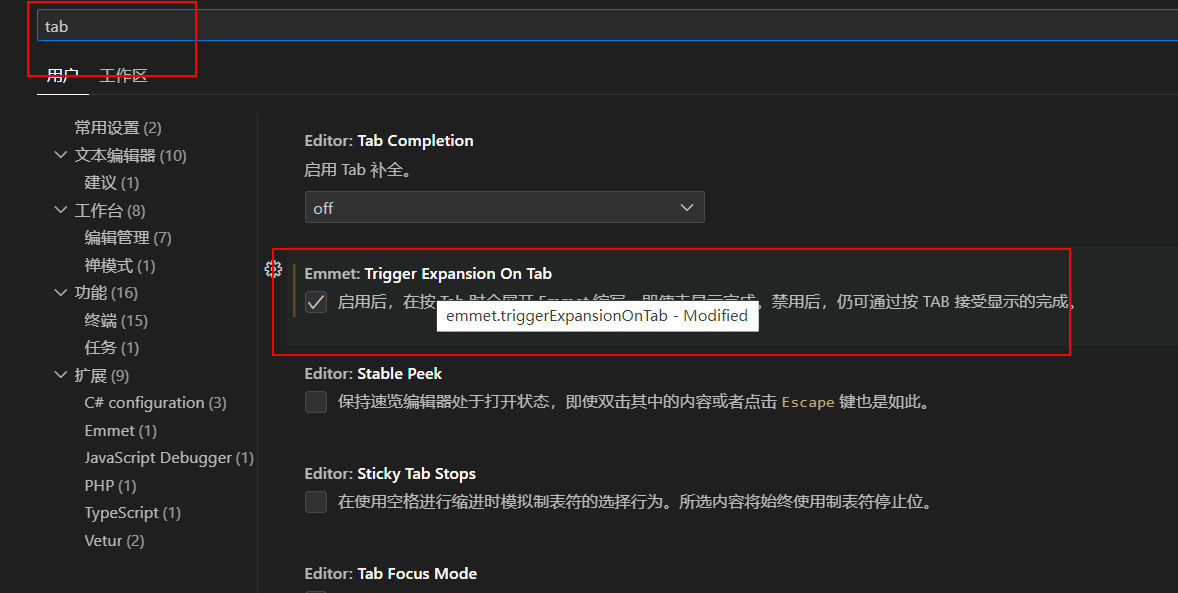Image resolution: width=1178 pixels, height=593 pixels.
Task: Open Tab Completion dropdown showing off
Action: [x=504, y=207]
